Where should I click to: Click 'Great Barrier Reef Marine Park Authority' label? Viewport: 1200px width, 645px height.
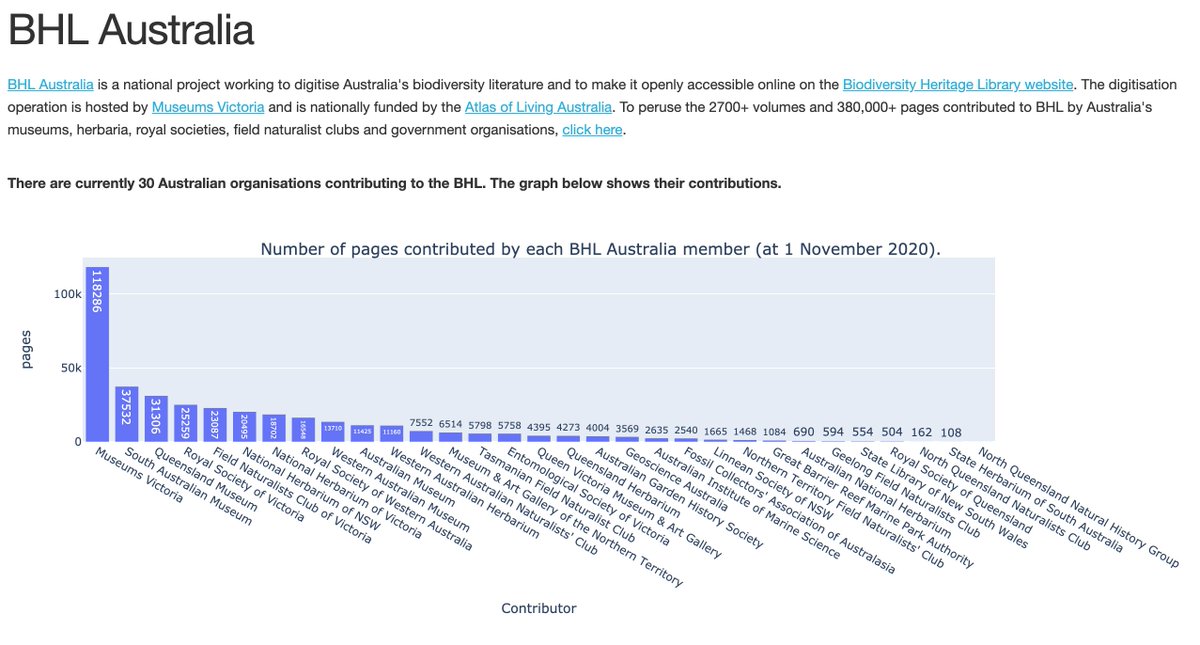click(x=873, y=509)
